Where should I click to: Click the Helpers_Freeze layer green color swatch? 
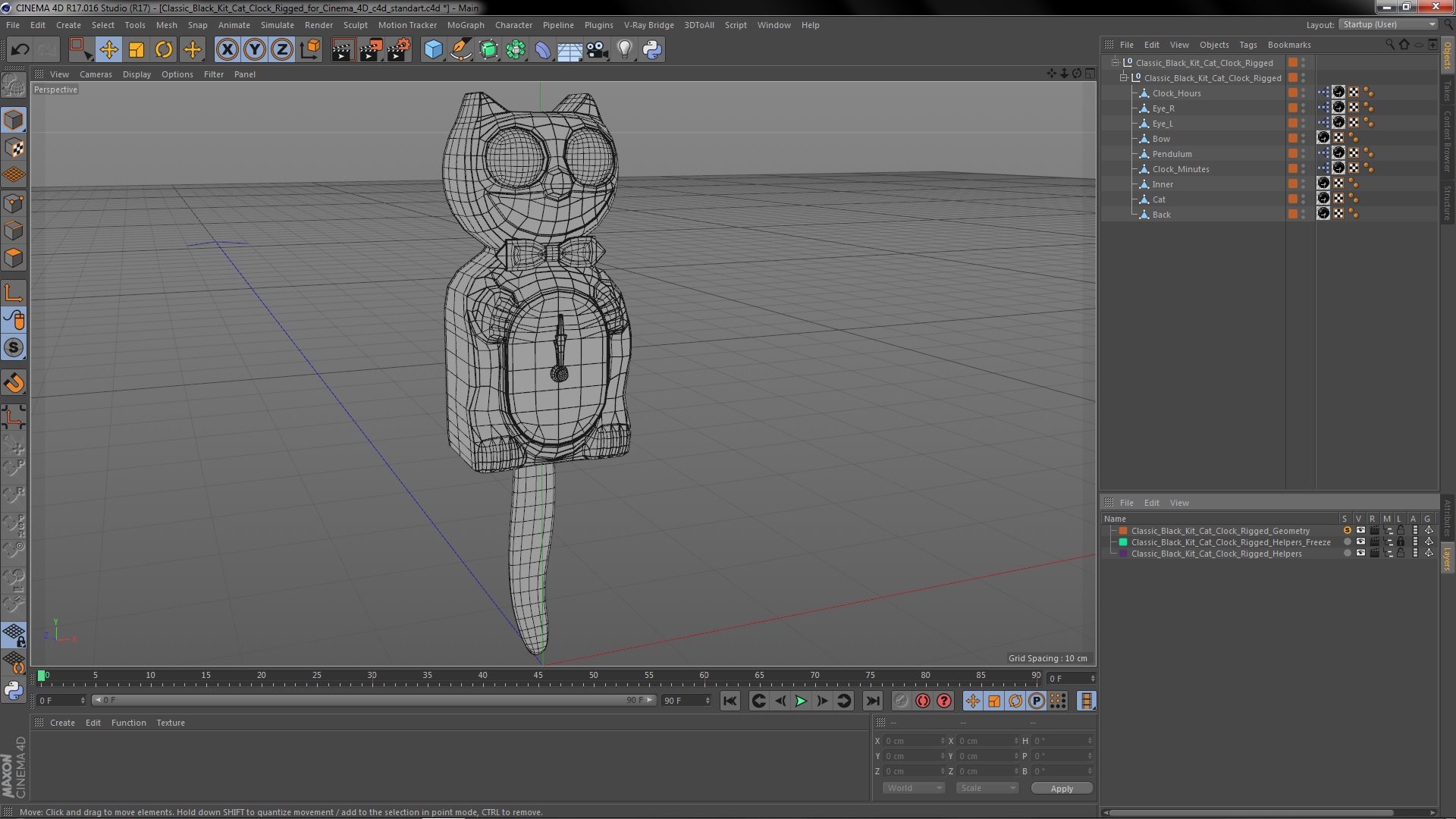coord(1123,542)
